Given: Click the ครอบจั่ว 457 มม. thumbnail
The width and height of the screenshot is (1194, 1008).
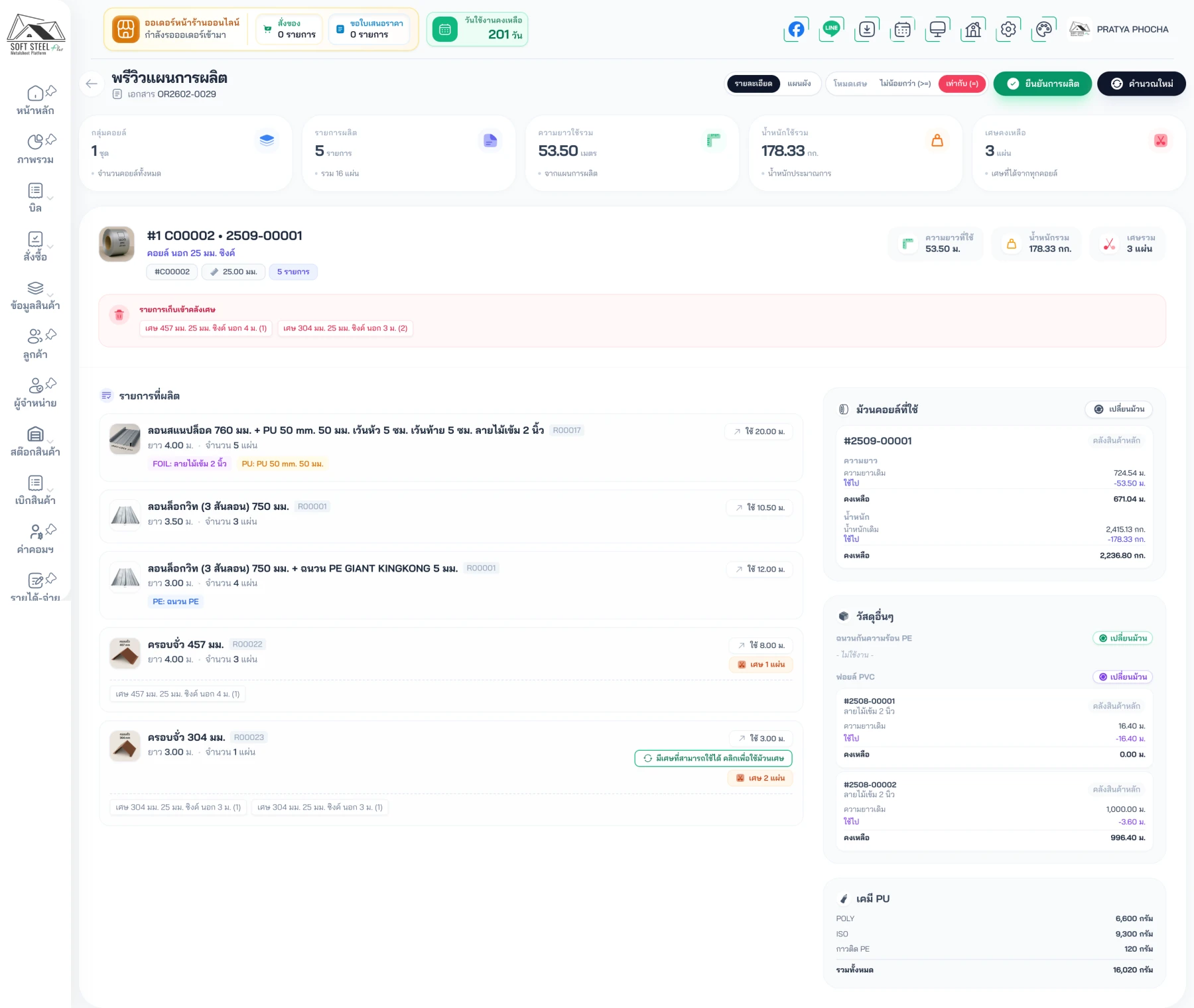Looking at the screenshot, I should tap(125, 653).
